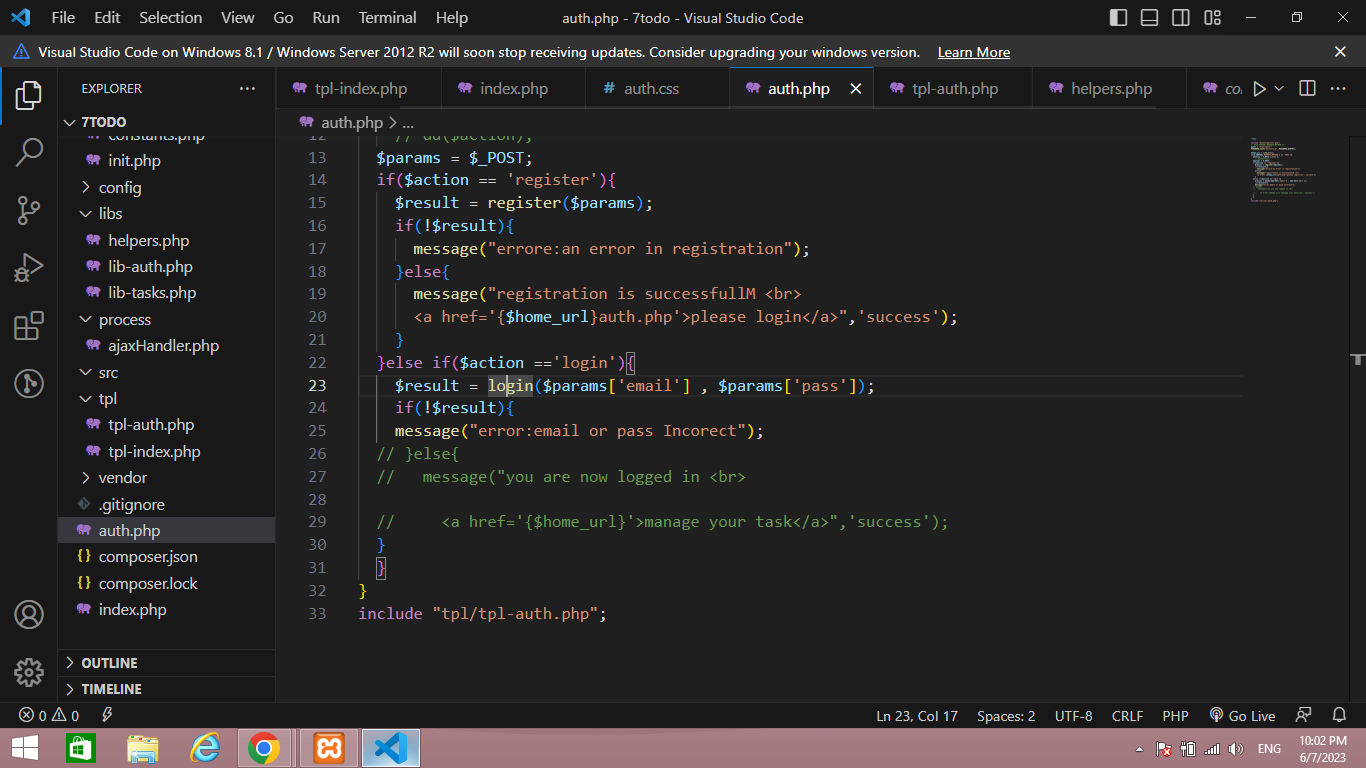Open the Customize Layout icon

1213,18
